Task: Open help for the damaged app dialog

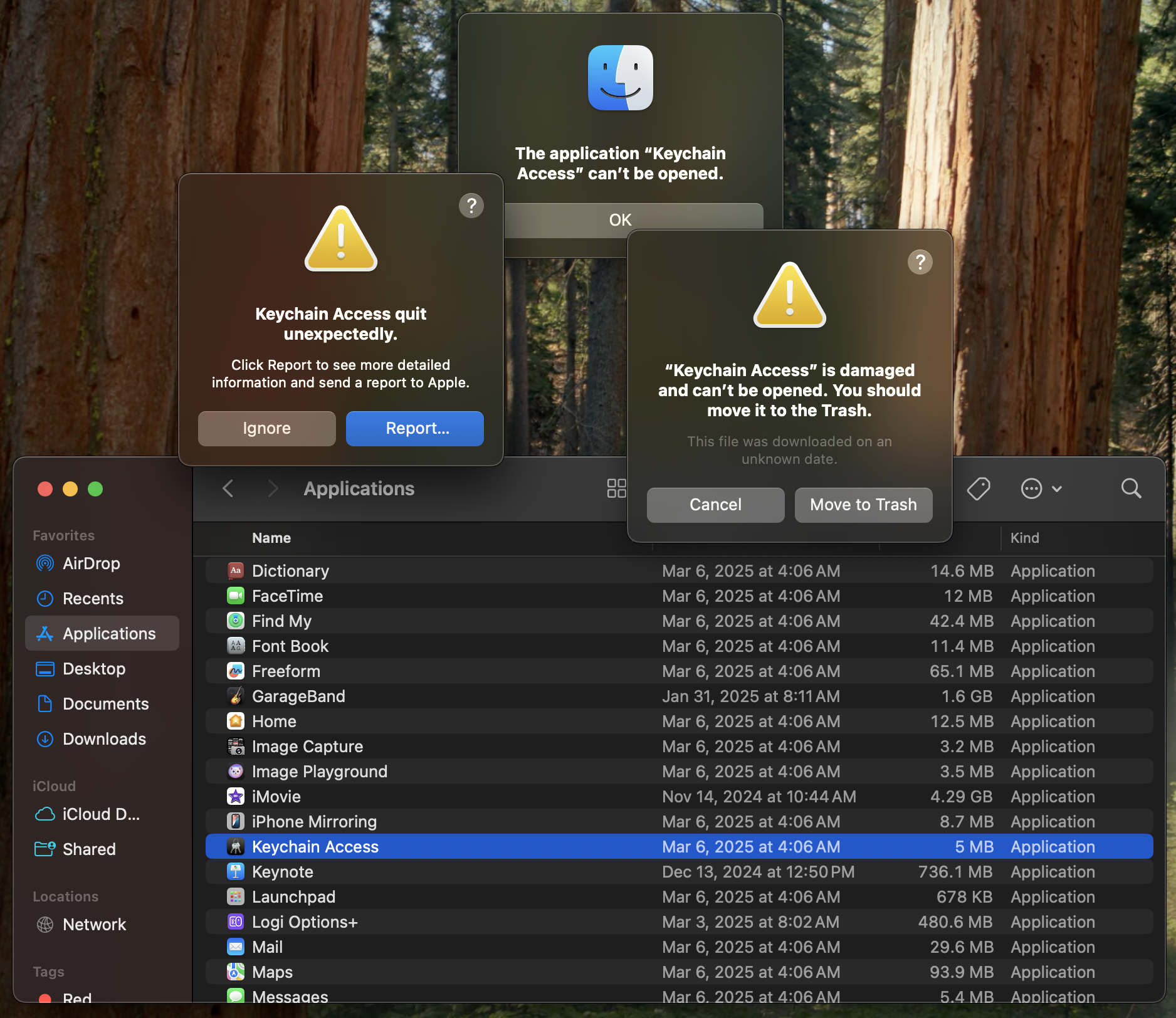Action: (x=920, y=261)
